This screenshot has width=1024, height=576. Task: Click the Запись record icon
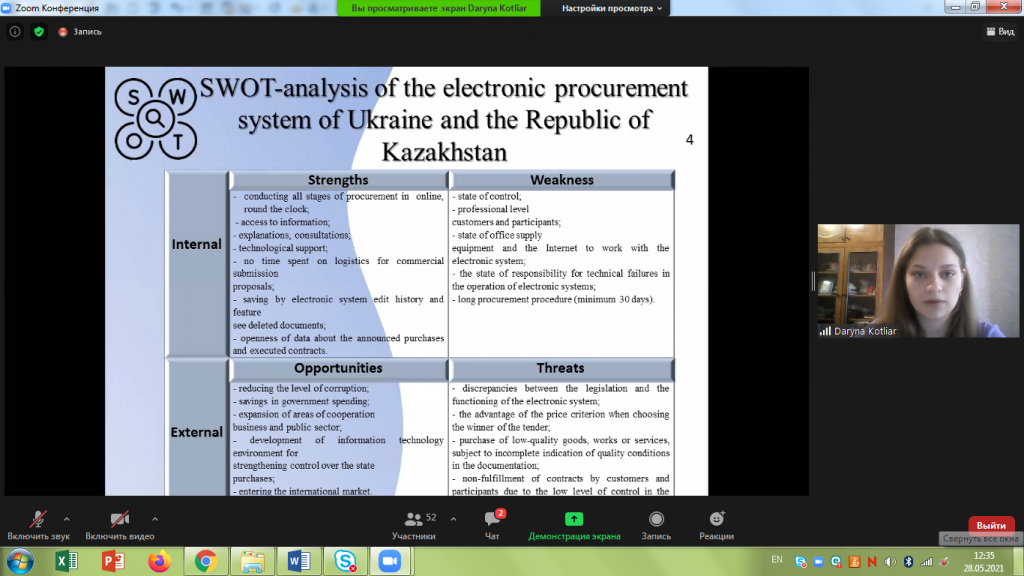tap(656, 525)
